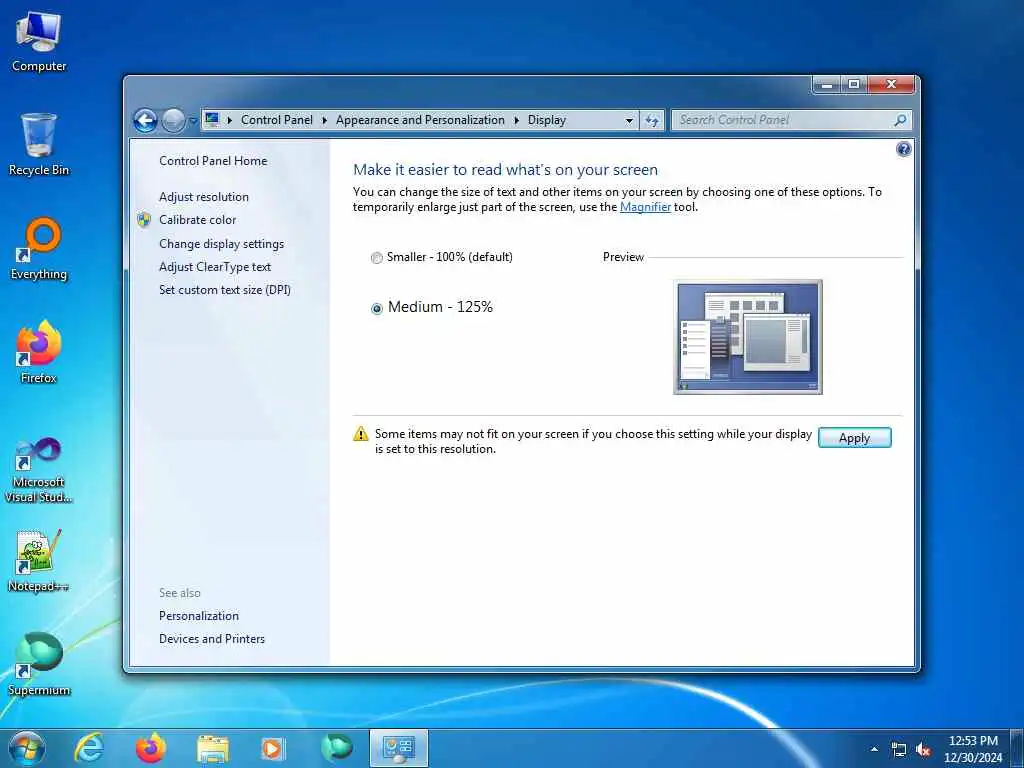Select Medium - 125% option

click(432, 307)
